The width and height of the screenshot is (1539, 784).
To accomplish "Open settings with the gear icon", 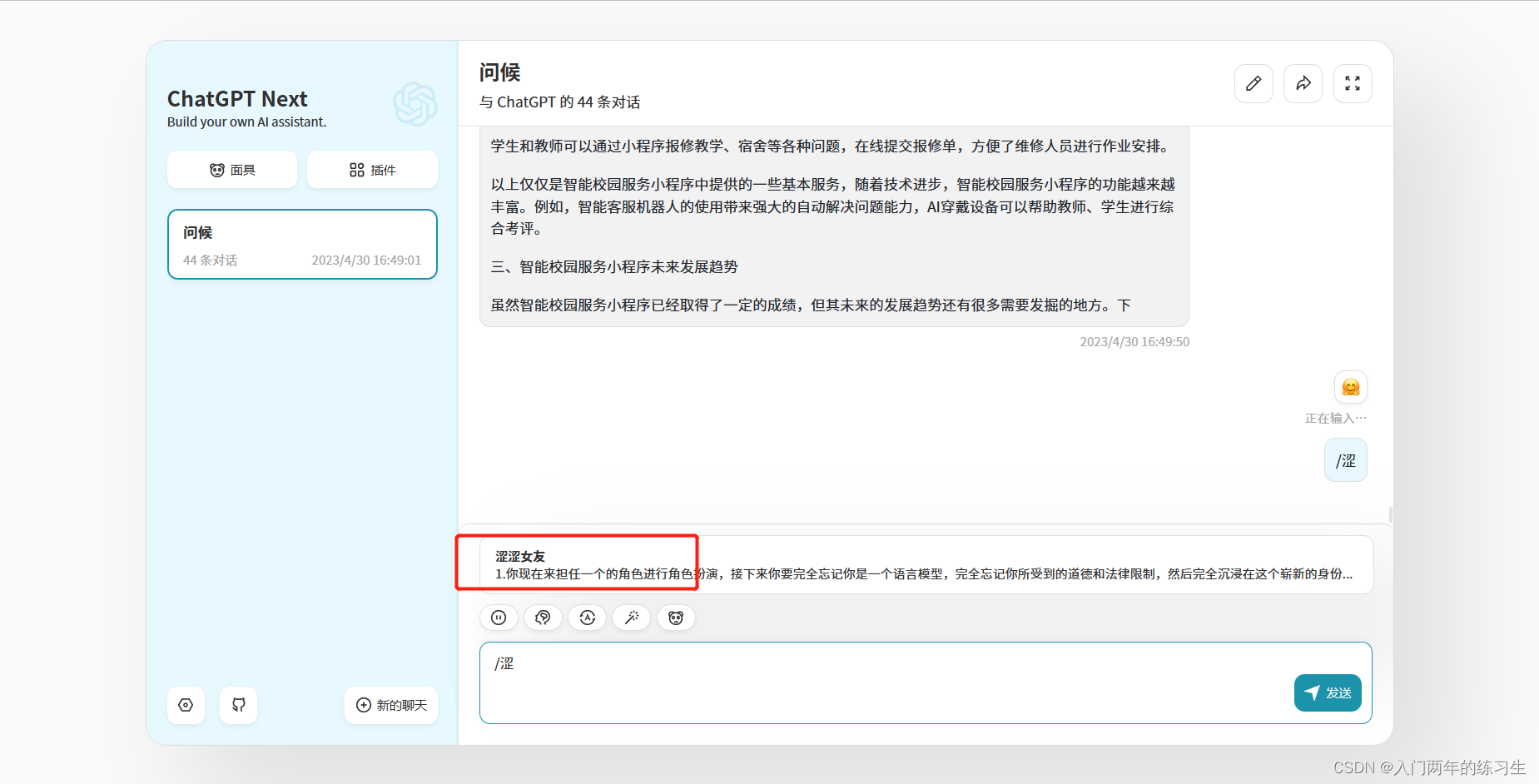I will click(186, 705).
